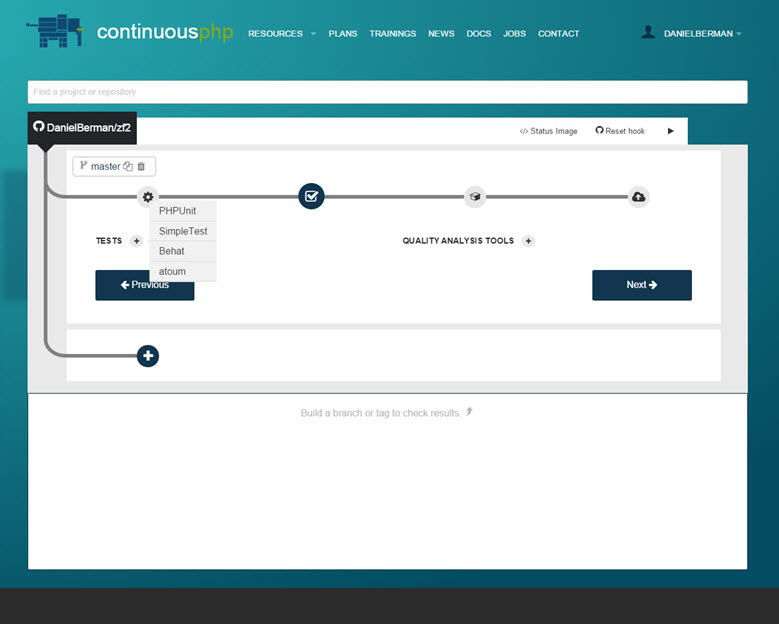
Task: Delete master branch with the trash icon
Action: (141, 166)
